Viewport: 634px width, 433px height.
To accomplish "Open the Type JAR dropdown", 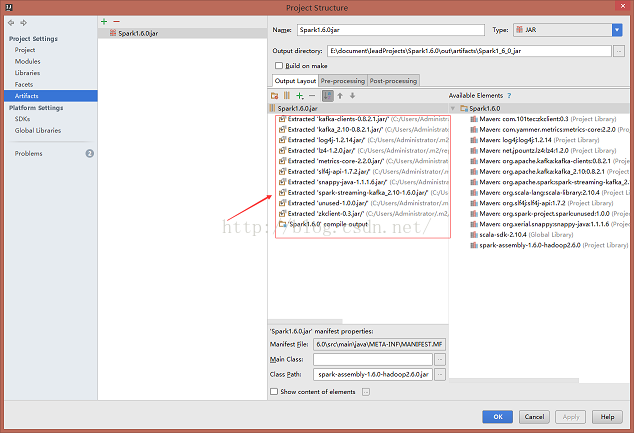I will point(617,30).
